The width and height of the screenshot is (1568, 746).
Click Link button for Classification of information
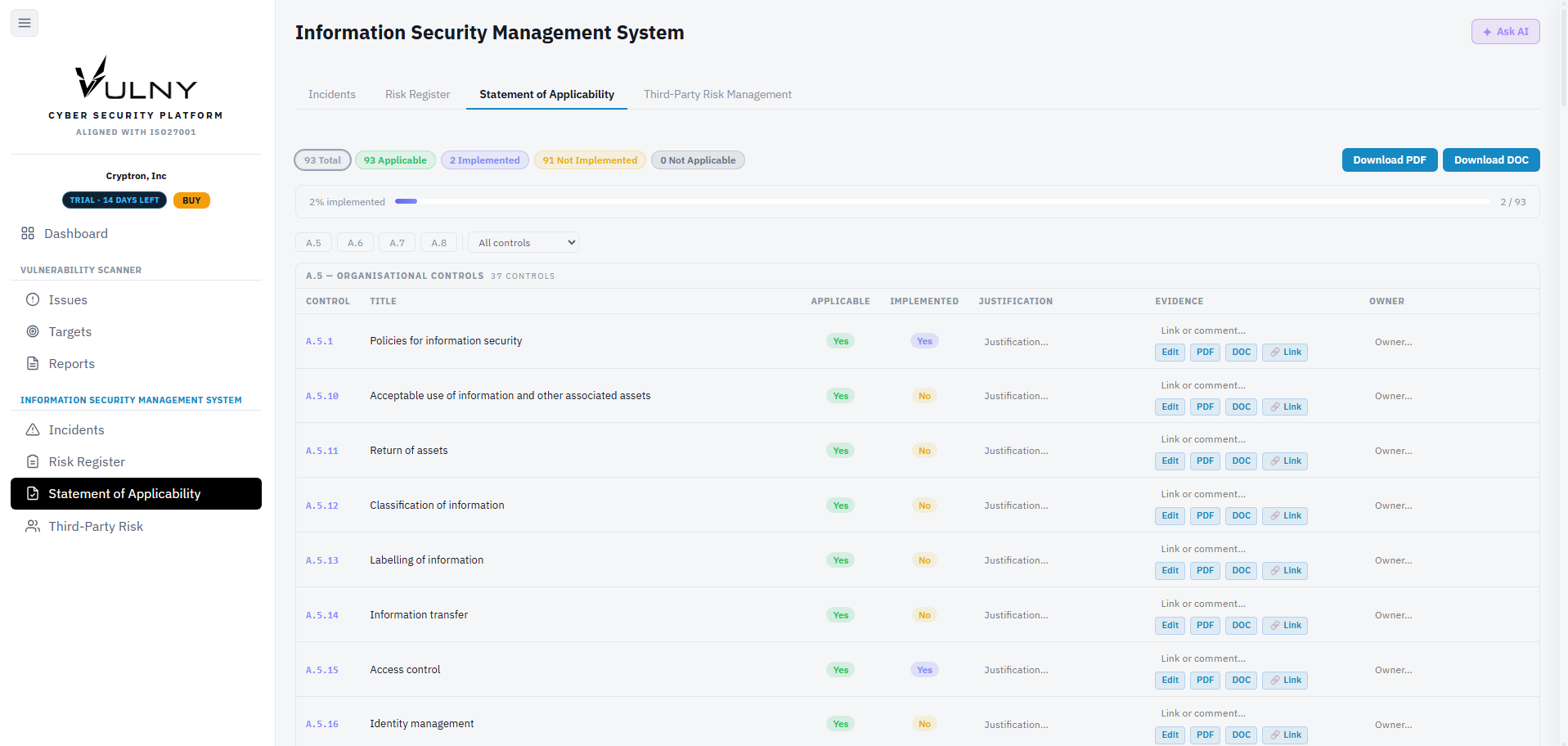tap(1285, 516)
